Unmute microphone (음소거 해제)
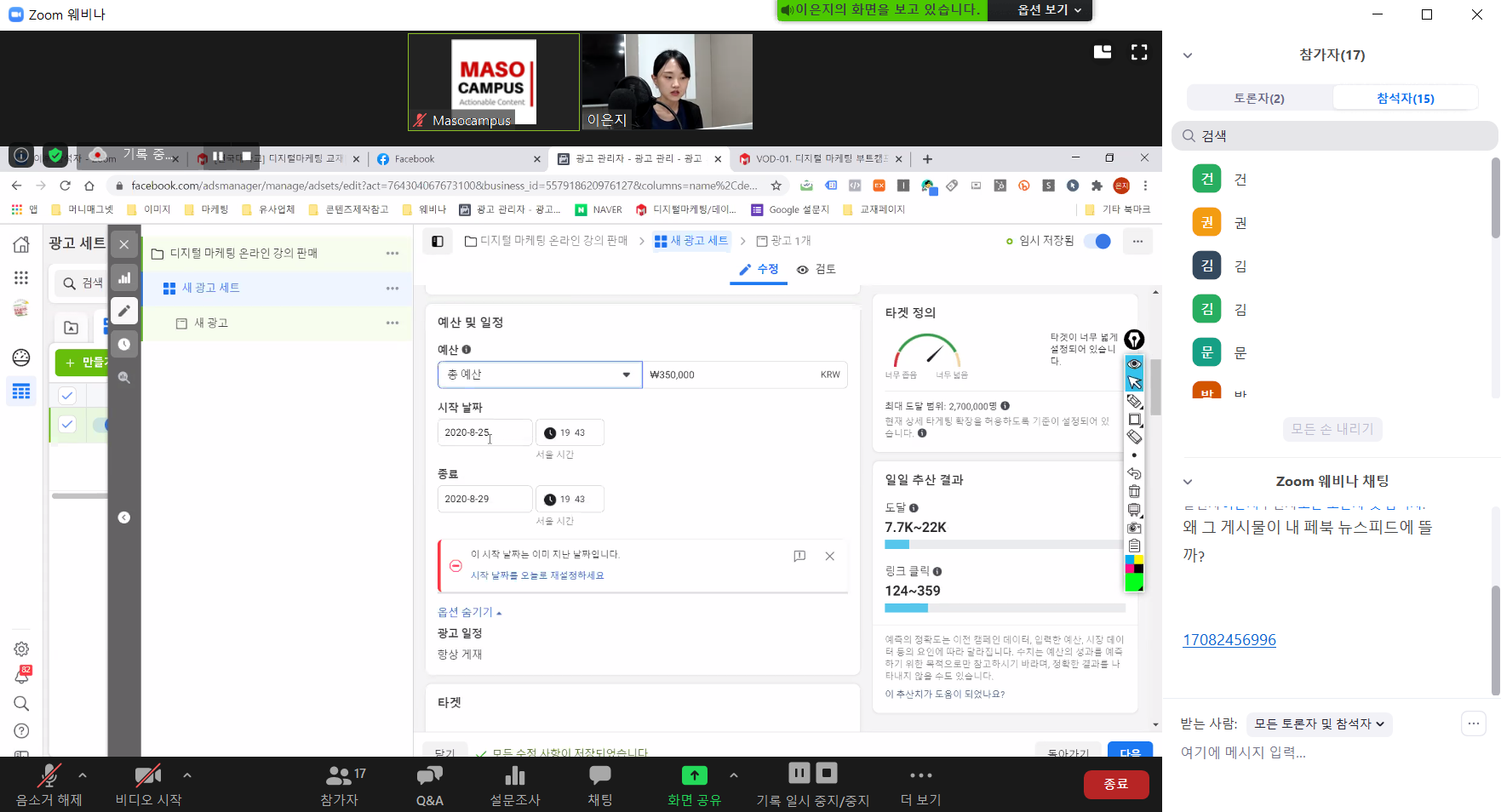 49,784
